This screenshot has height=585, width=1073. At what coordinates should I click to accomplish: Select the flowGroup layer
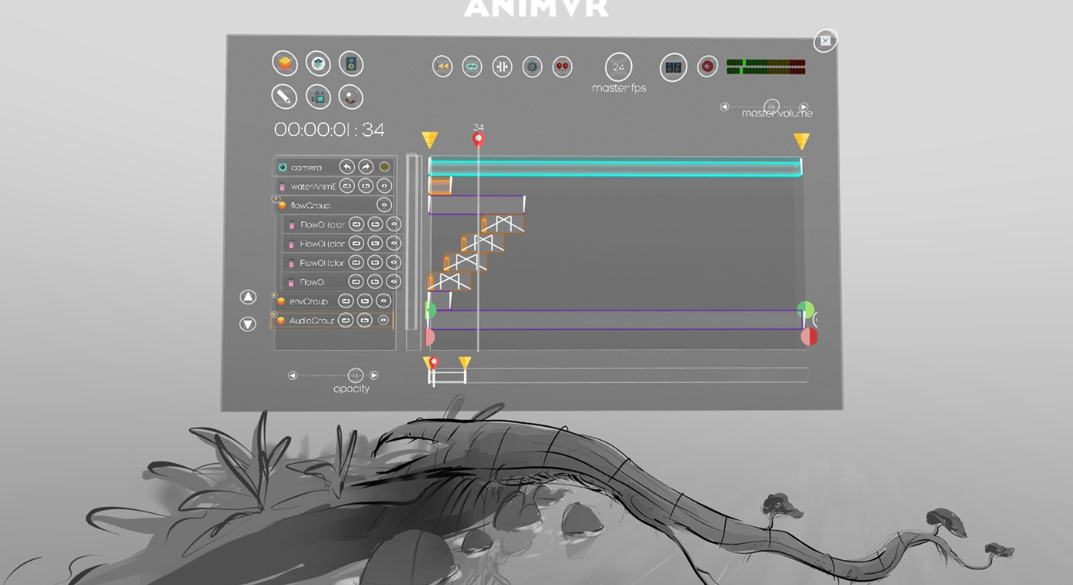coord(335,205)
